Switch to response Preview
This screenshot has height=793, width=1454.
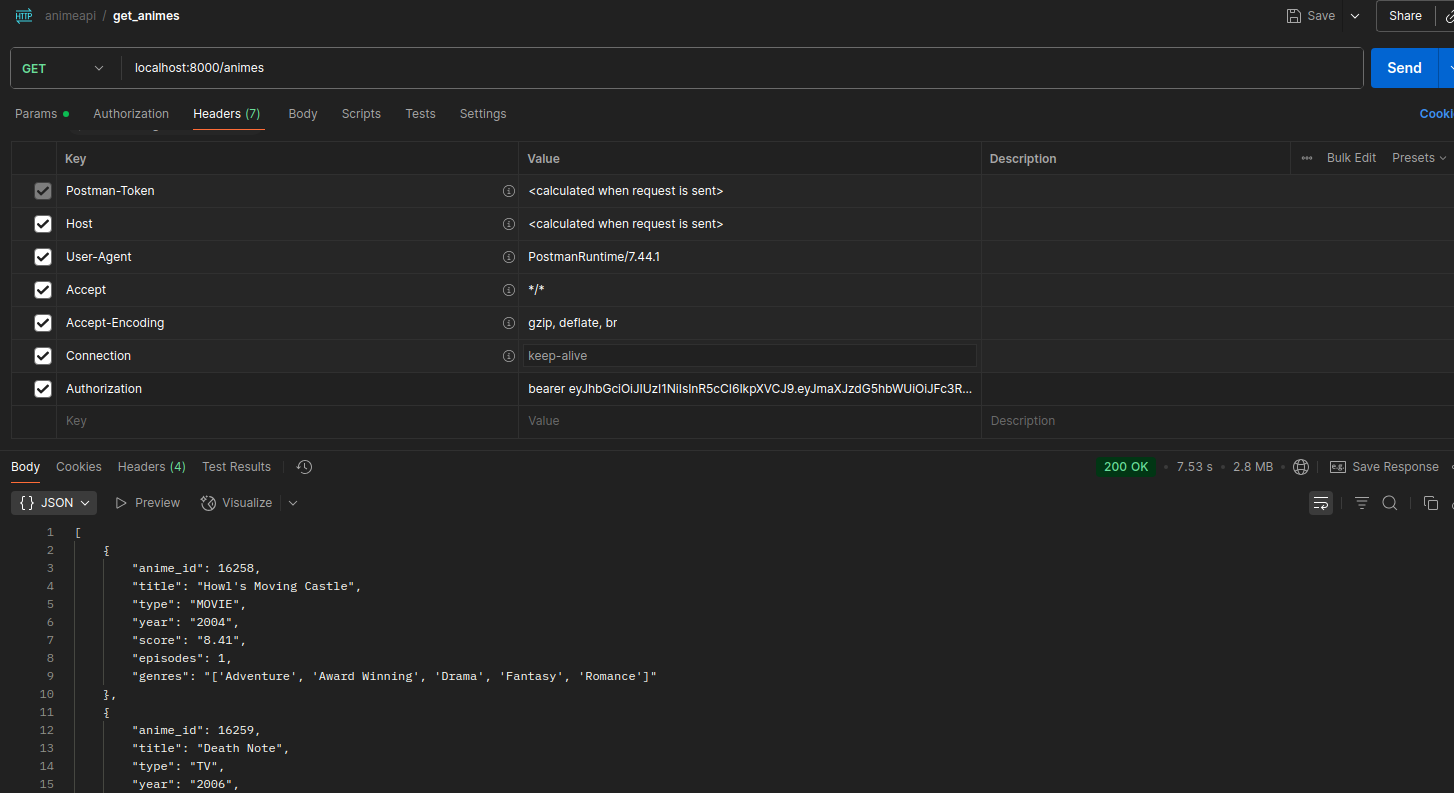point(147,503)
